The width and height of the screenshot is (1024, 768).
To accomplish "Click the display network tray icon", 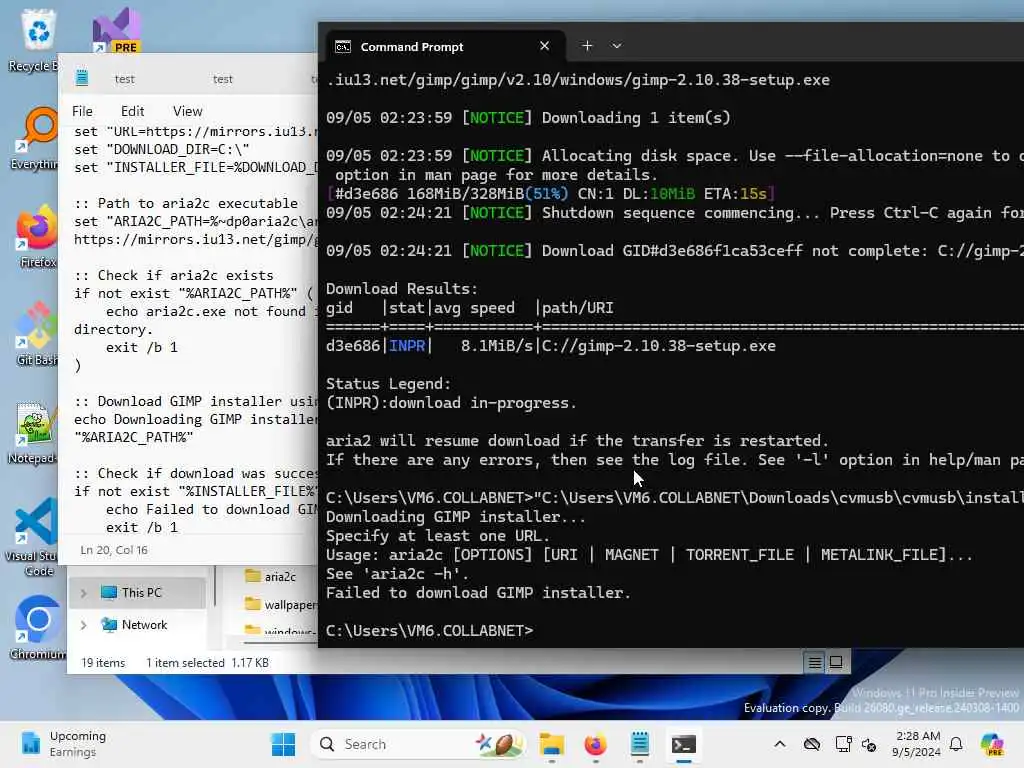I will pyautogui.click(x=843, y=744).
